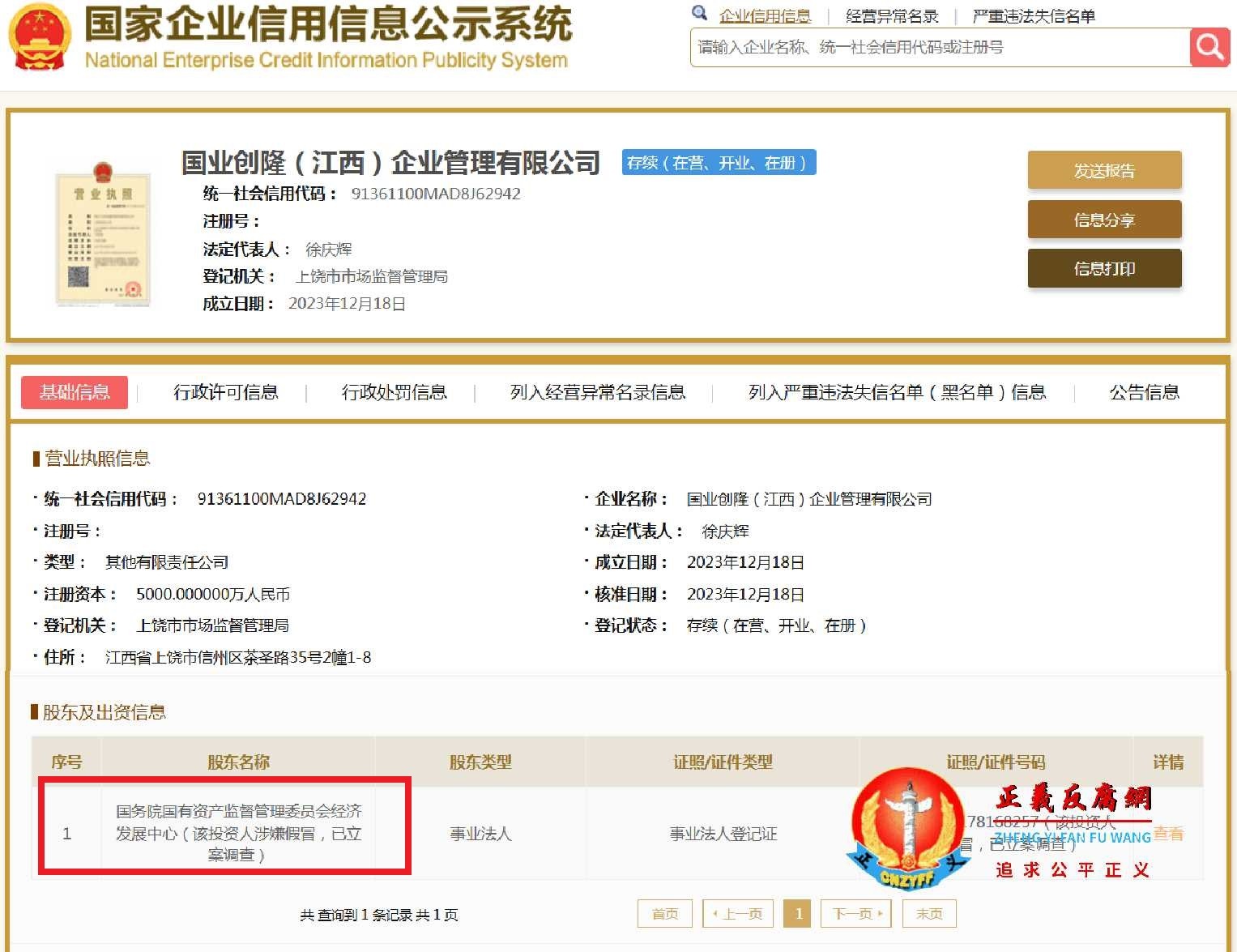Go to 末页 via pagination control
Screen dimensions: 1237x952
(x=928, y=913)
